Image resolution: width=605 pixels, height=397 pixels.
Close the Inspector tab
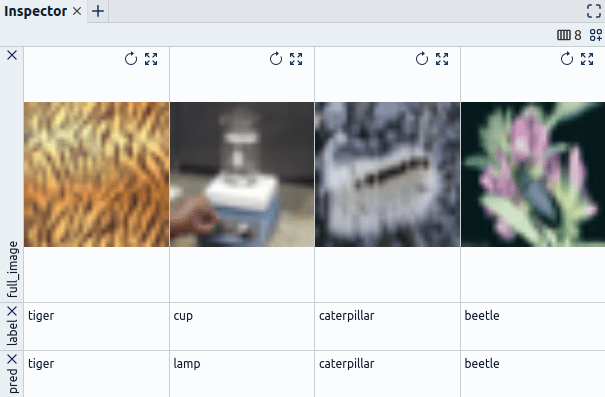tap(77, 12)
